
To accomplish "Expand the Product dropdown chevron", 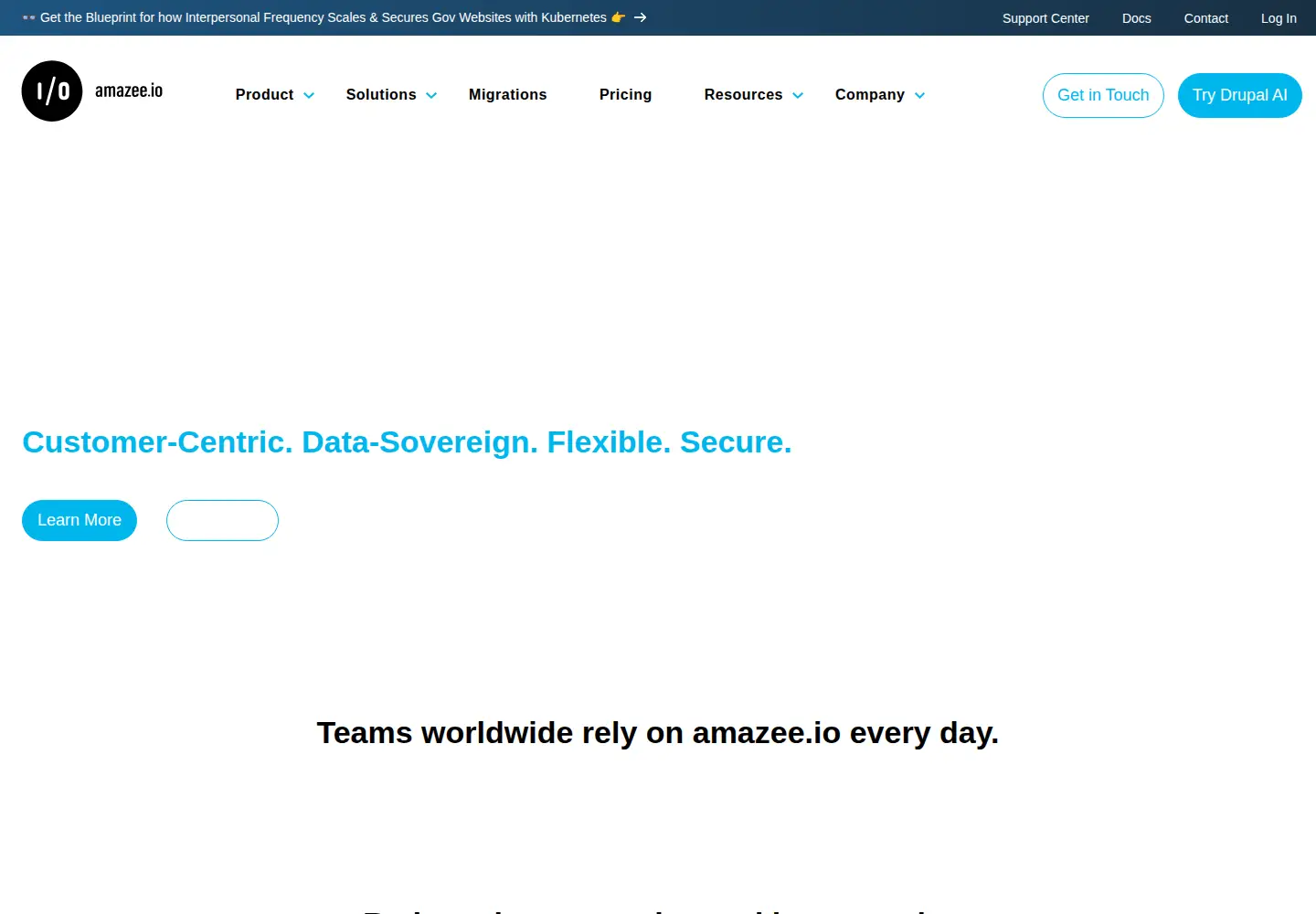I will click(309, 95).
